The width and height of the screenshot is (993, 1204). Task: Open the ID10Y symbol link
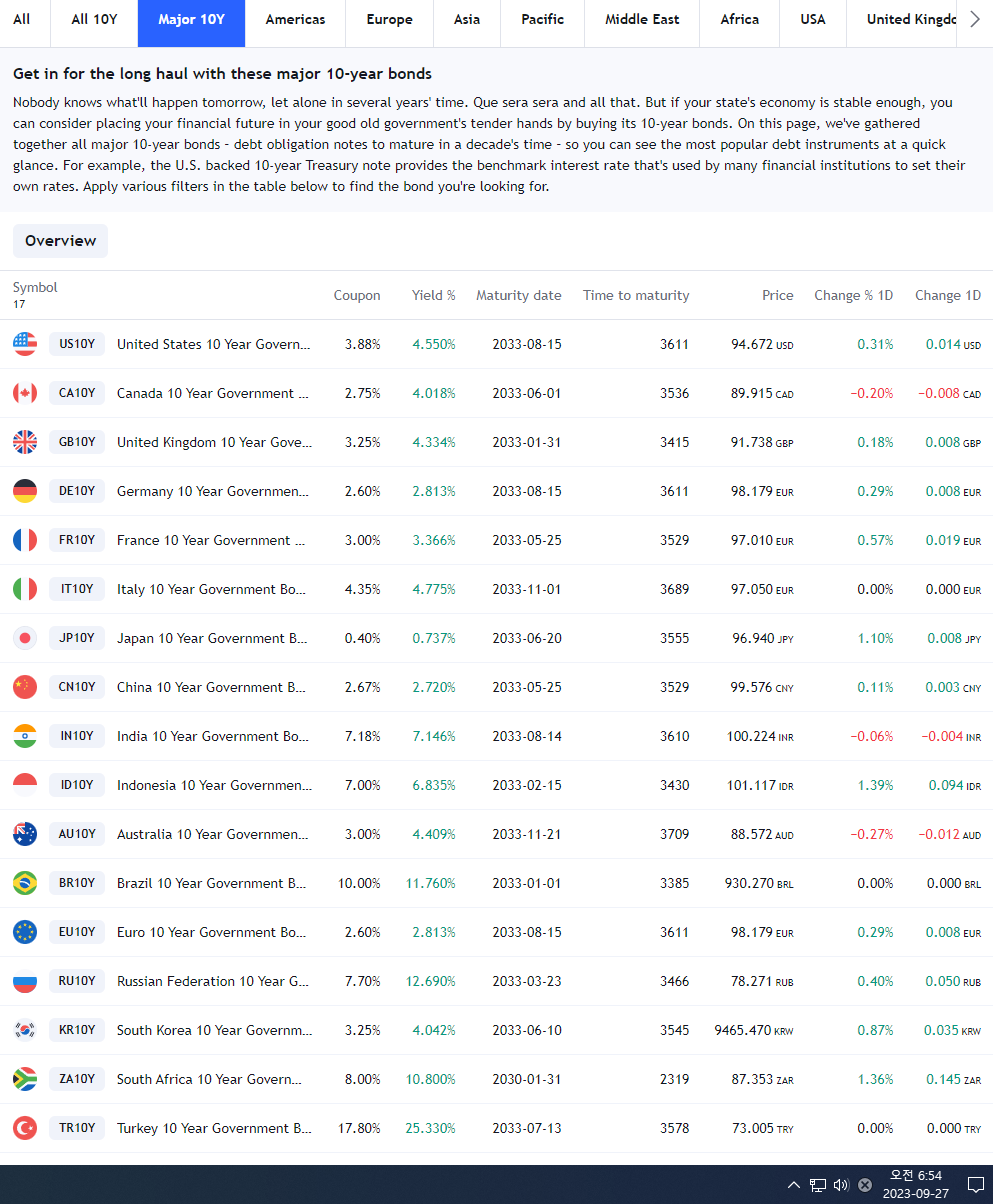(77, 785)
